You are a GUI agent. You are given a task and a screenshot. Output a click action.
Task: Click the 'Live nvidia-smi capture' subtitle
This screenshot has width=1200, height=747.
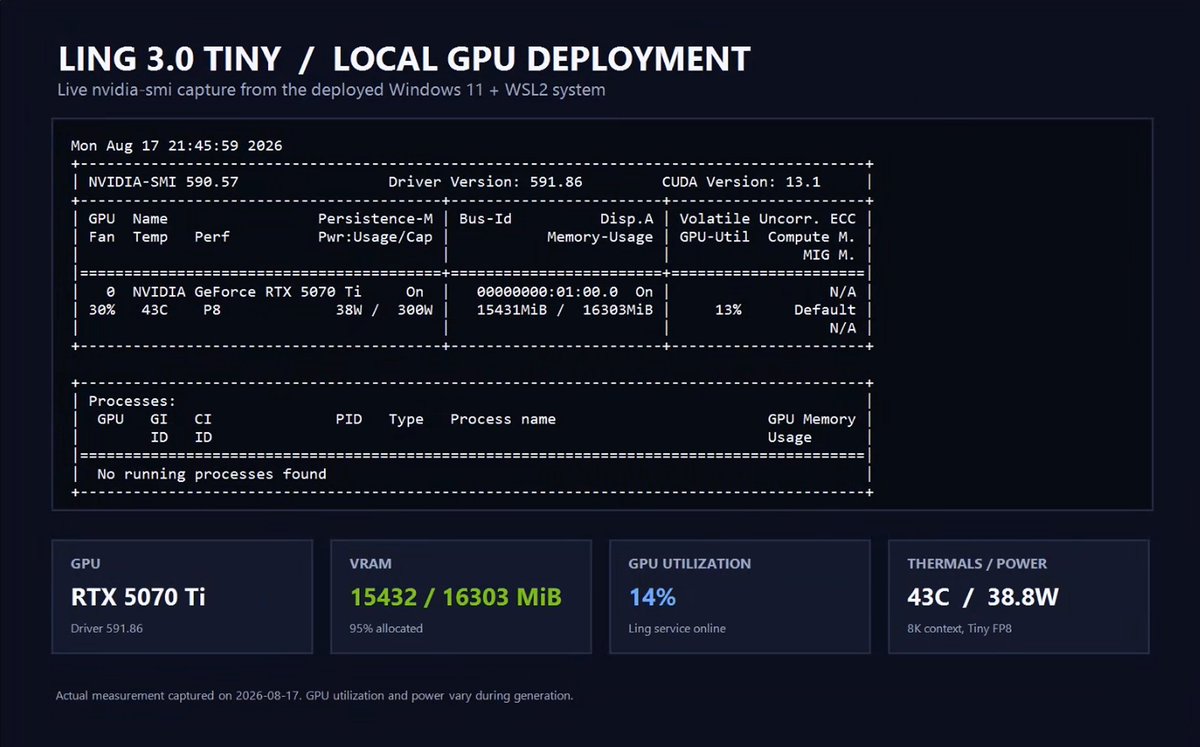coord(331,90)
